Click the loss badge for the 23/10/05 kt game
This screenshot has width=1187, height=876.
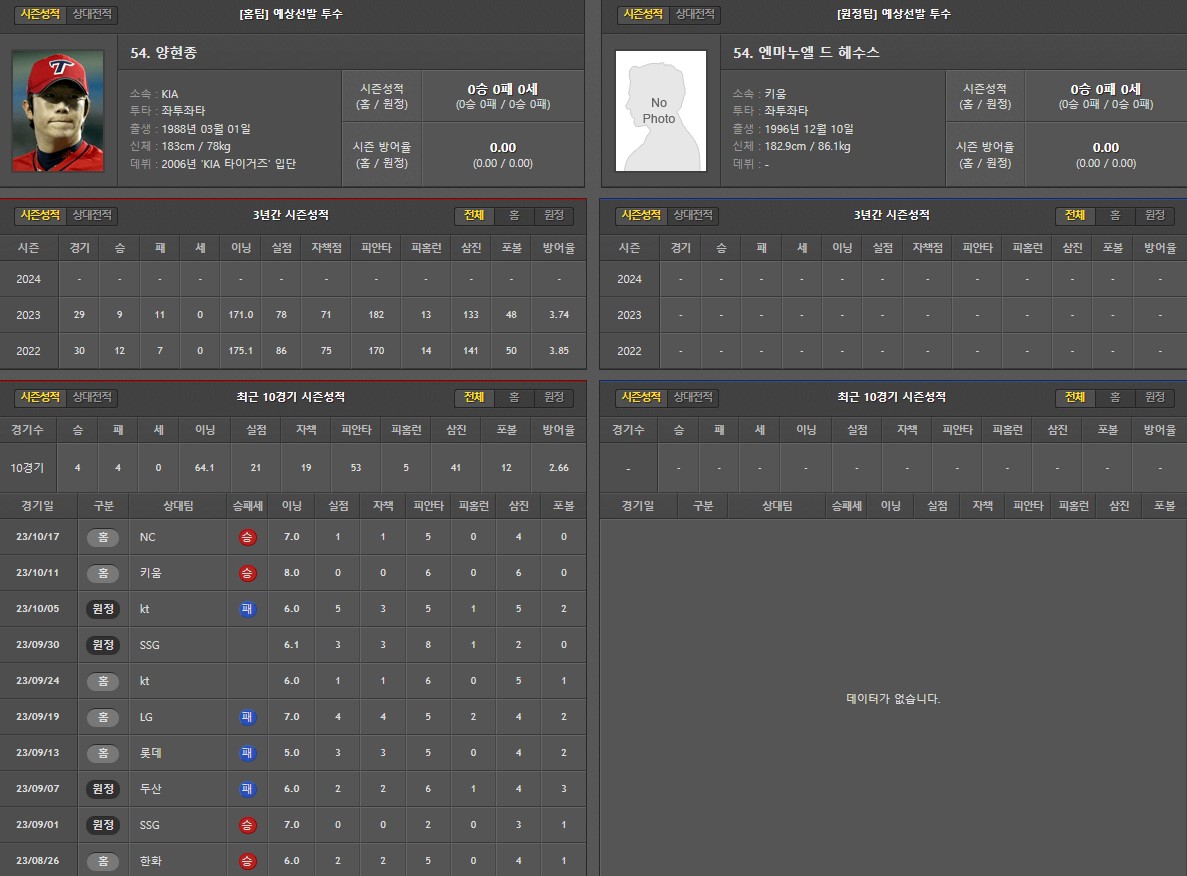[x=247, y=609]
